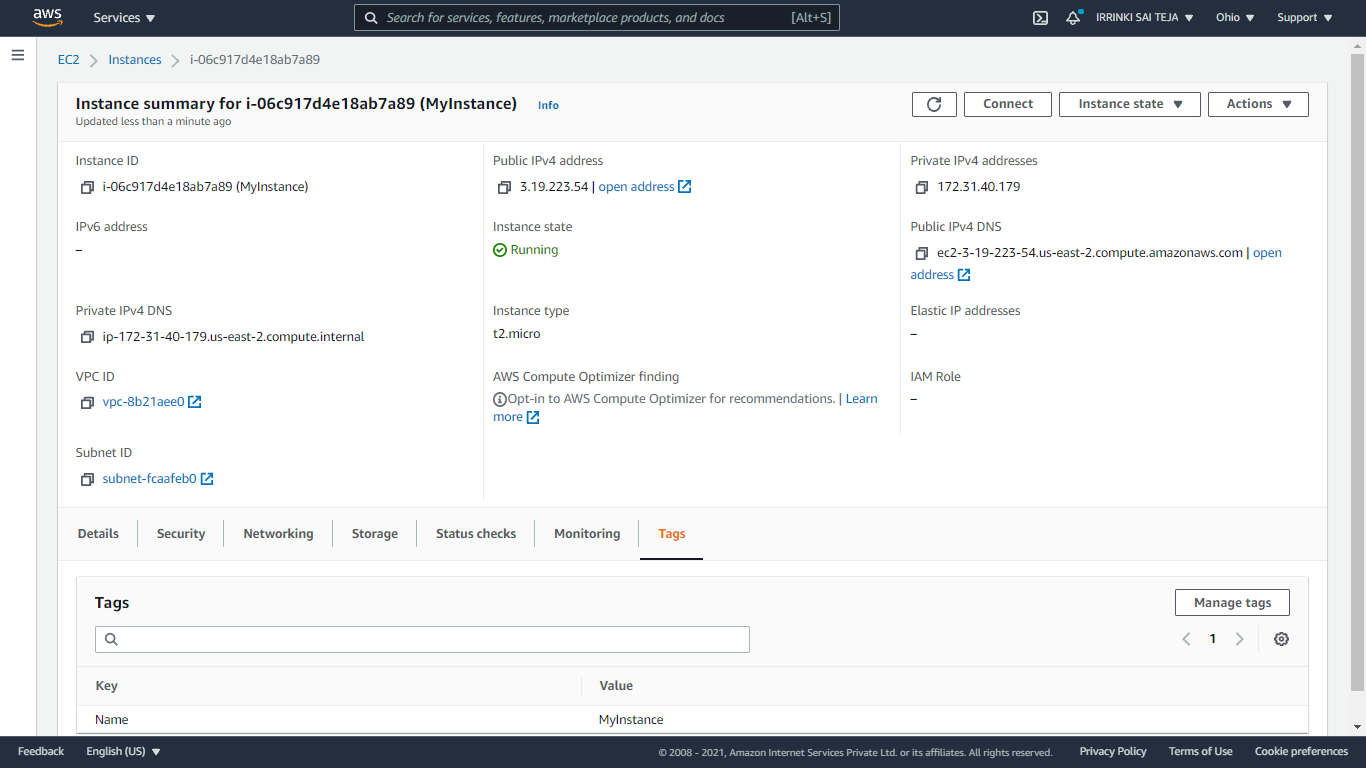The width and height of the screenshot is (1366, 768).
Task: Open the Terms of Use footer link
Action: 1200,751
